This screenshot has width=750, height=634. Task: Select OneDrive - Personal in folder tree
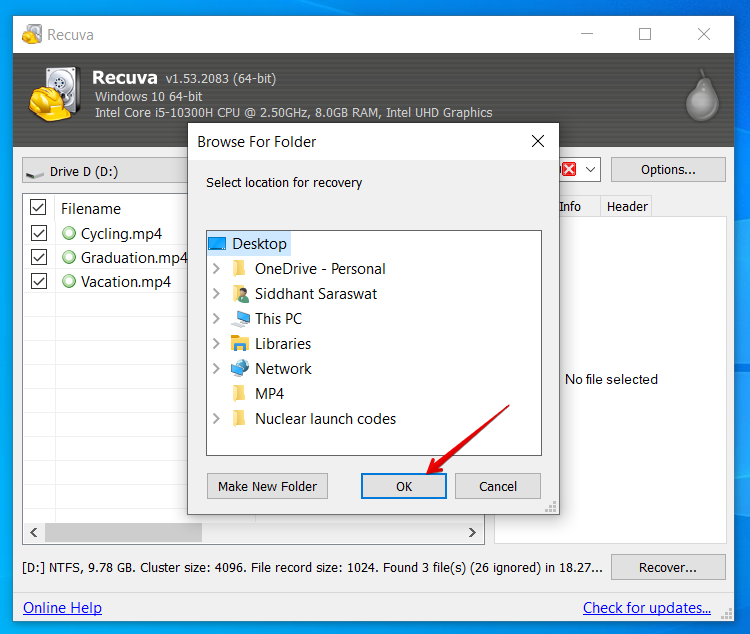coord(320,268)
